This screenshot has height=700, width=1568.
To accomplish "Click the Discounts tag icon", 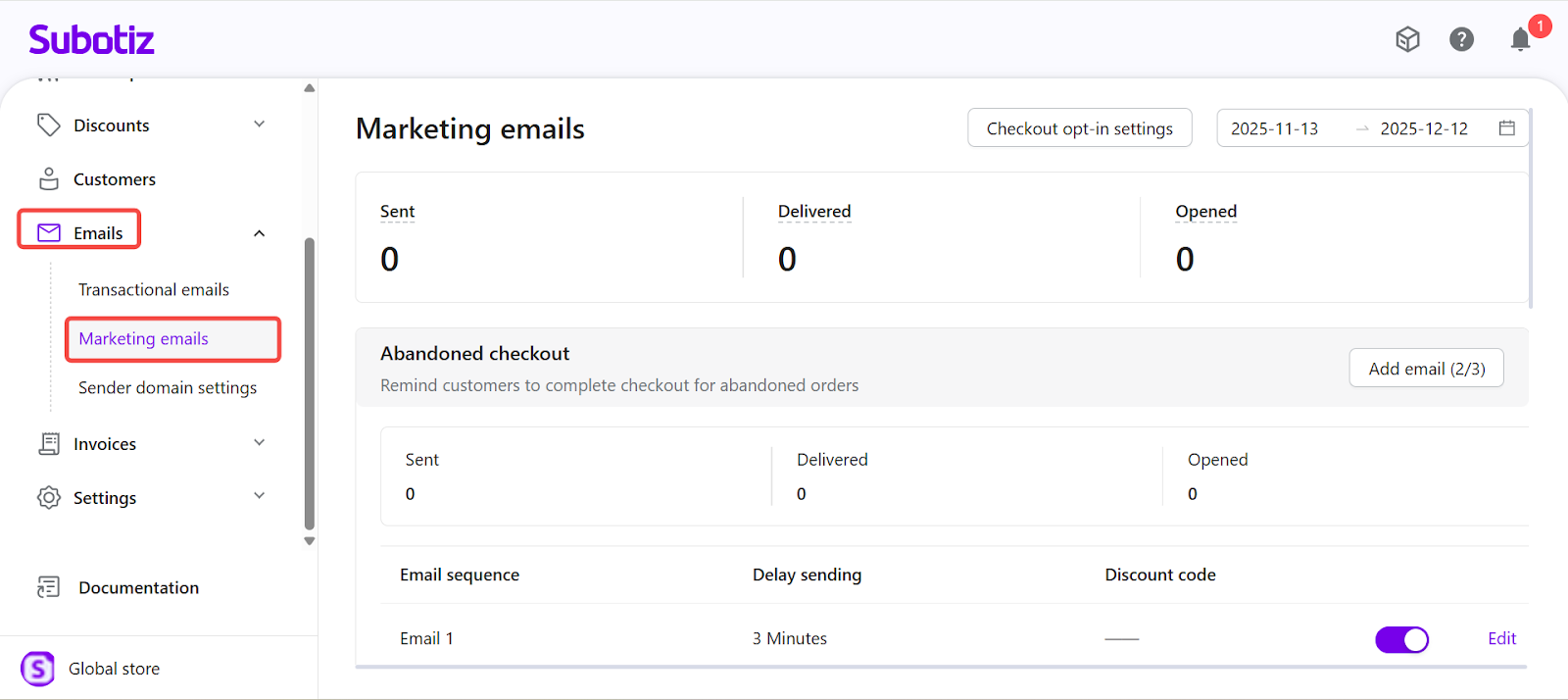I will tap(48, 125).
